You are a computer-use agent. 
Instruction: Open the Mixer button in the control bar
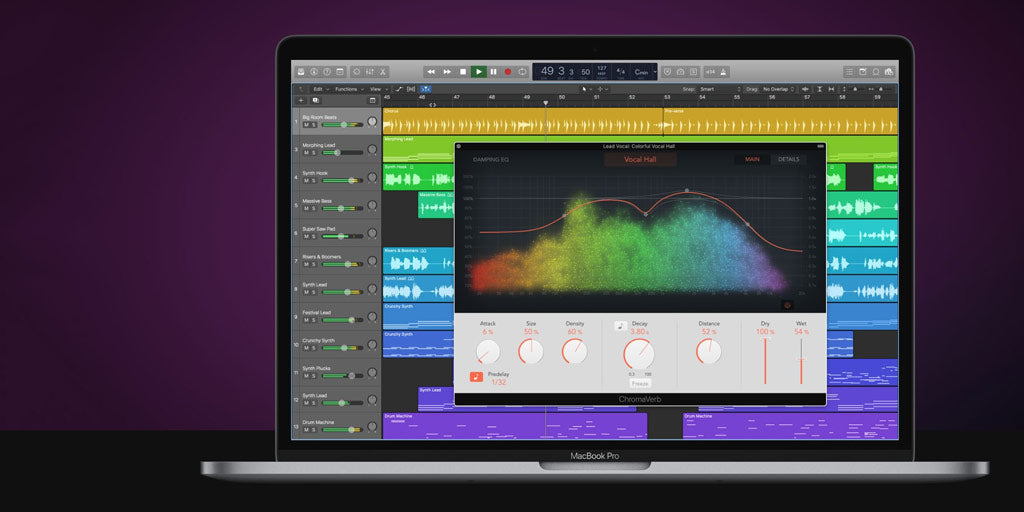(370, 72)
